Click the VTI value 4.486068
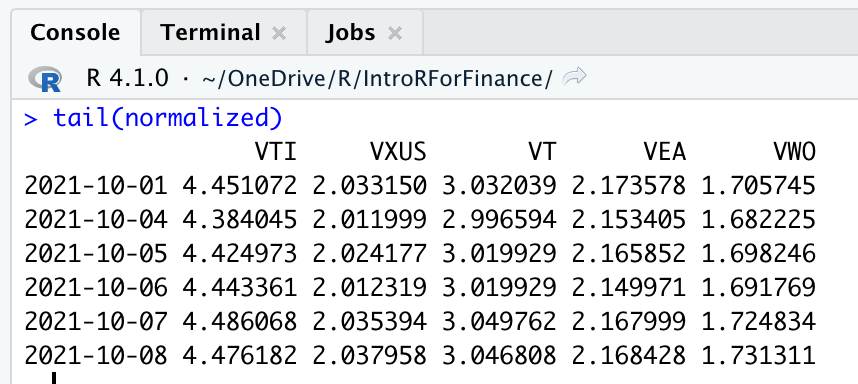The width and height of the screenshot is (858, 384). pos(240,322)
